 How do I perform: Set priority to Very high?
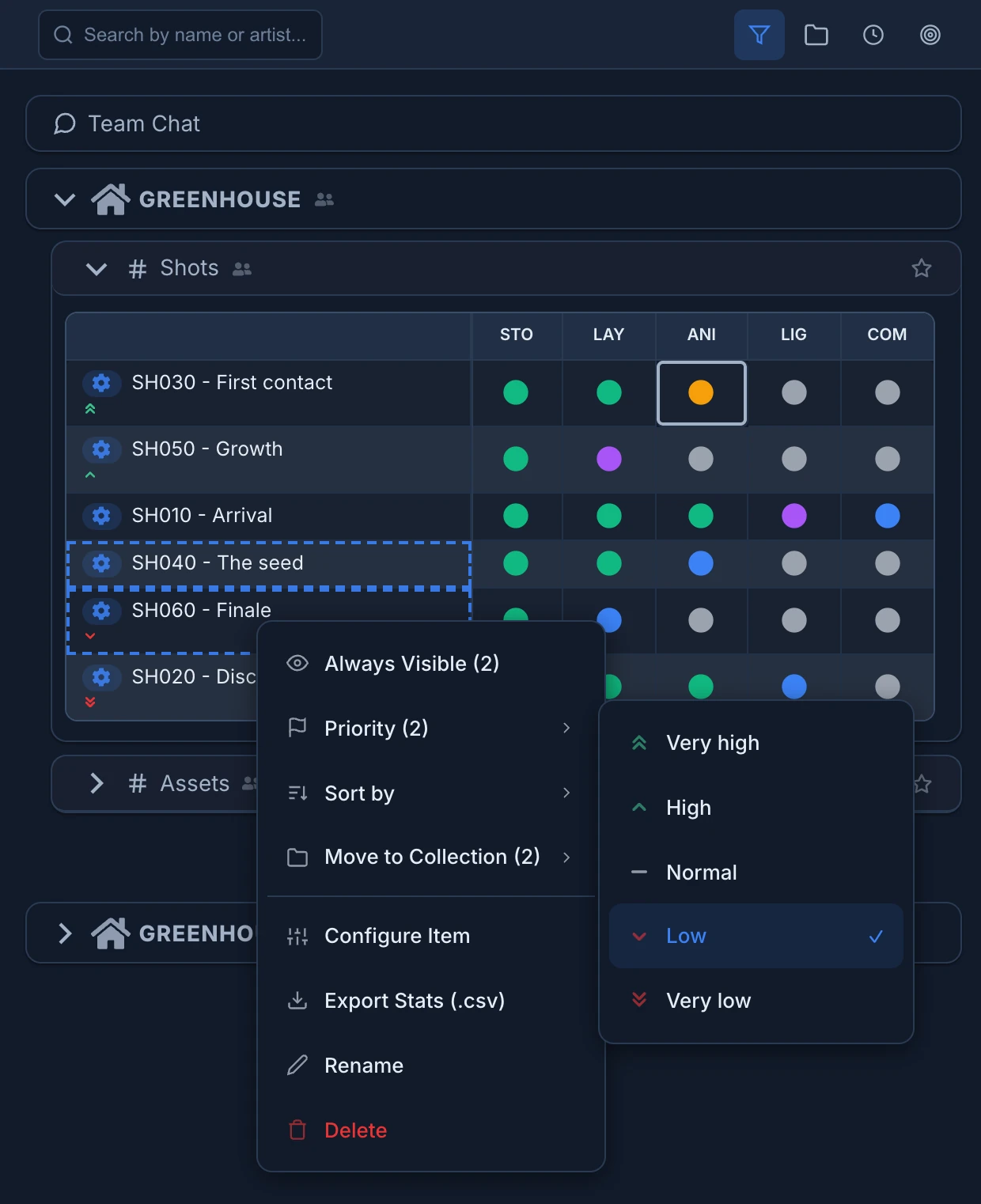pos(756,743)
